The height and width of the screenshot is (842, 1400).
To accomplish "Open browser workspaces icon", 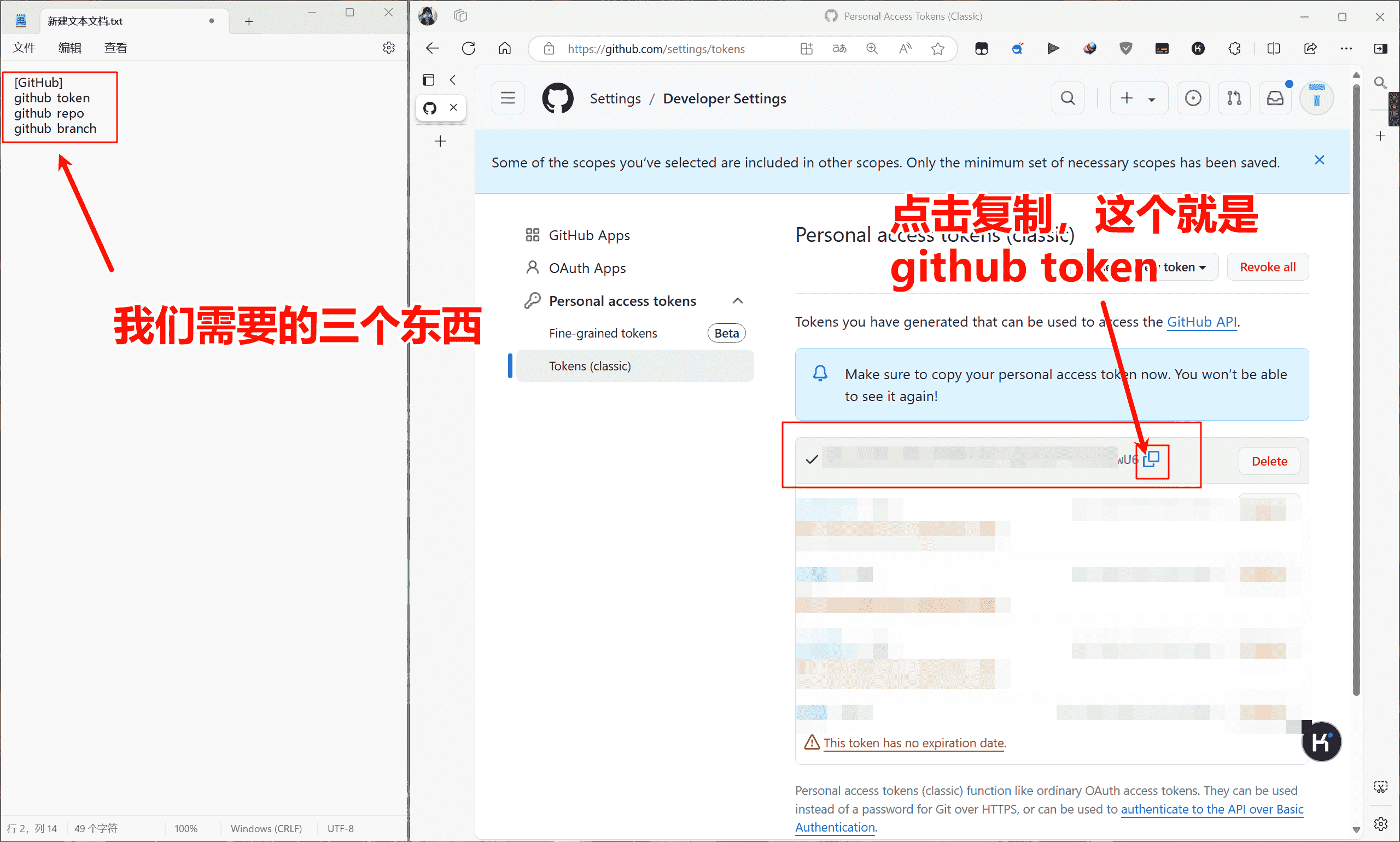I will click(460, 16).
